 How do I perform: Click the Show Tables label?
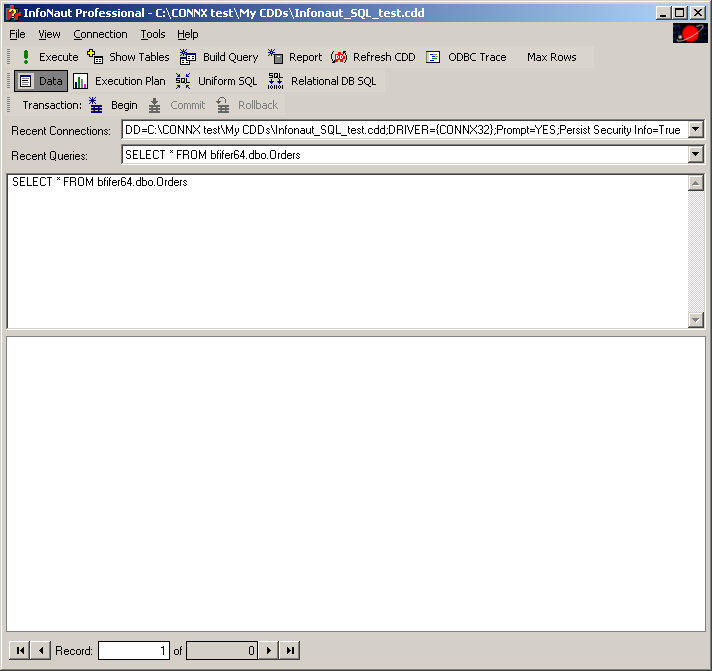139,57
